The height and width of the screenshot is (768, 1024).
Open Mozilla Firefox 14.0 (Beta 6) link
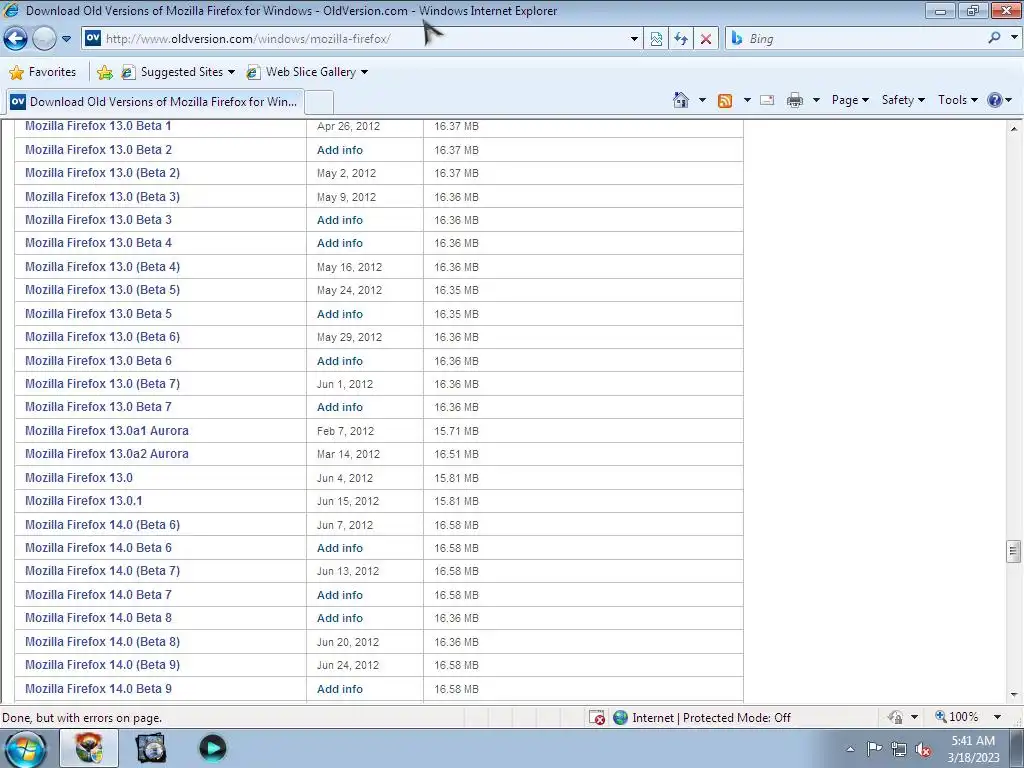103,524
